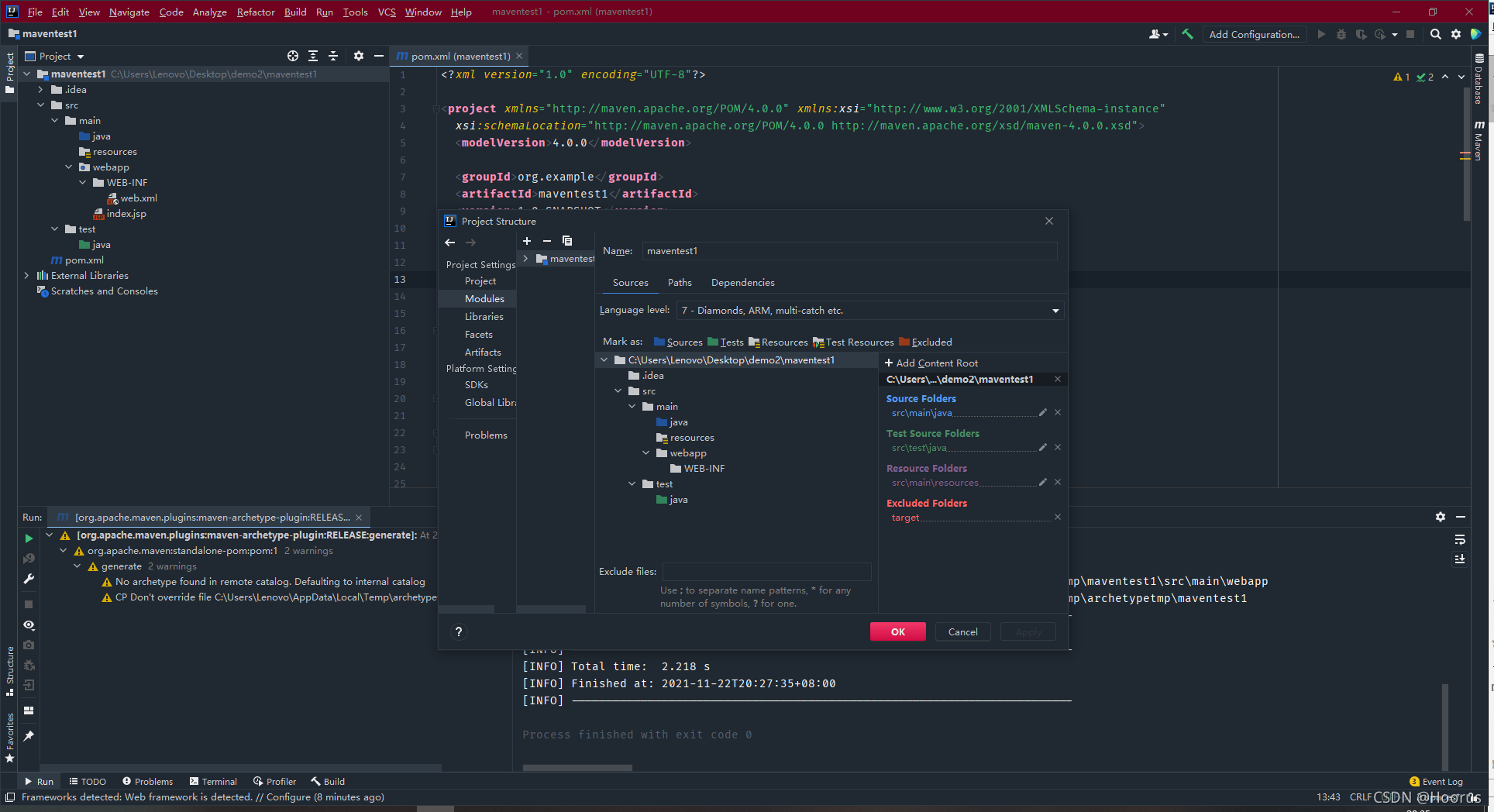1494x812 pixels.
Task: Click scroll to end icon in Run output
Action: click(1460, 559)
